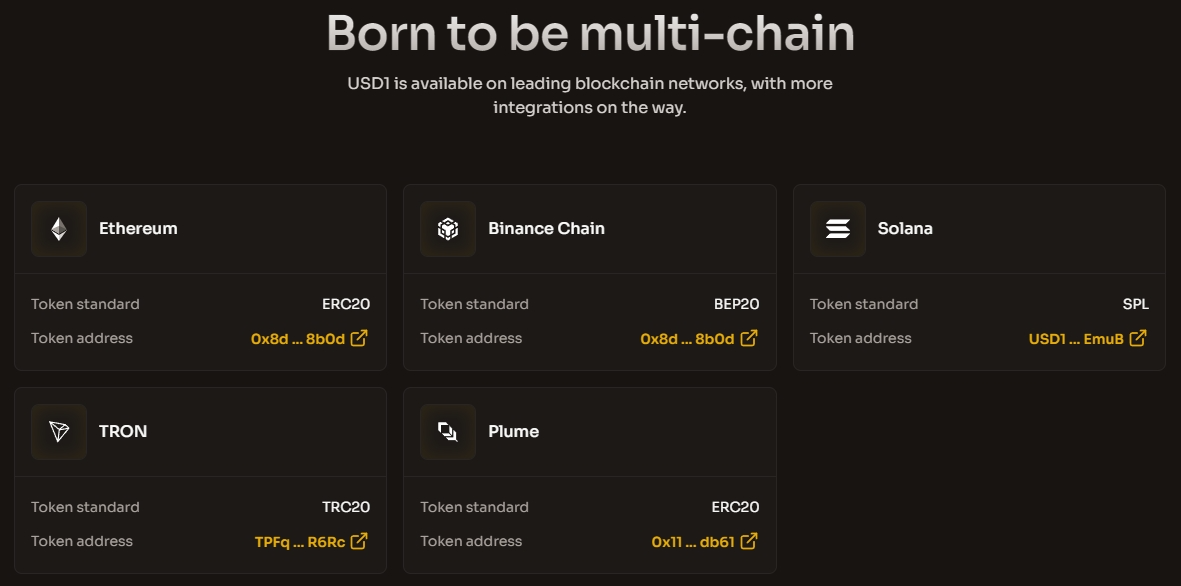
Task: Click the Born to be multi-chain heading
Action: coord(590,32)
